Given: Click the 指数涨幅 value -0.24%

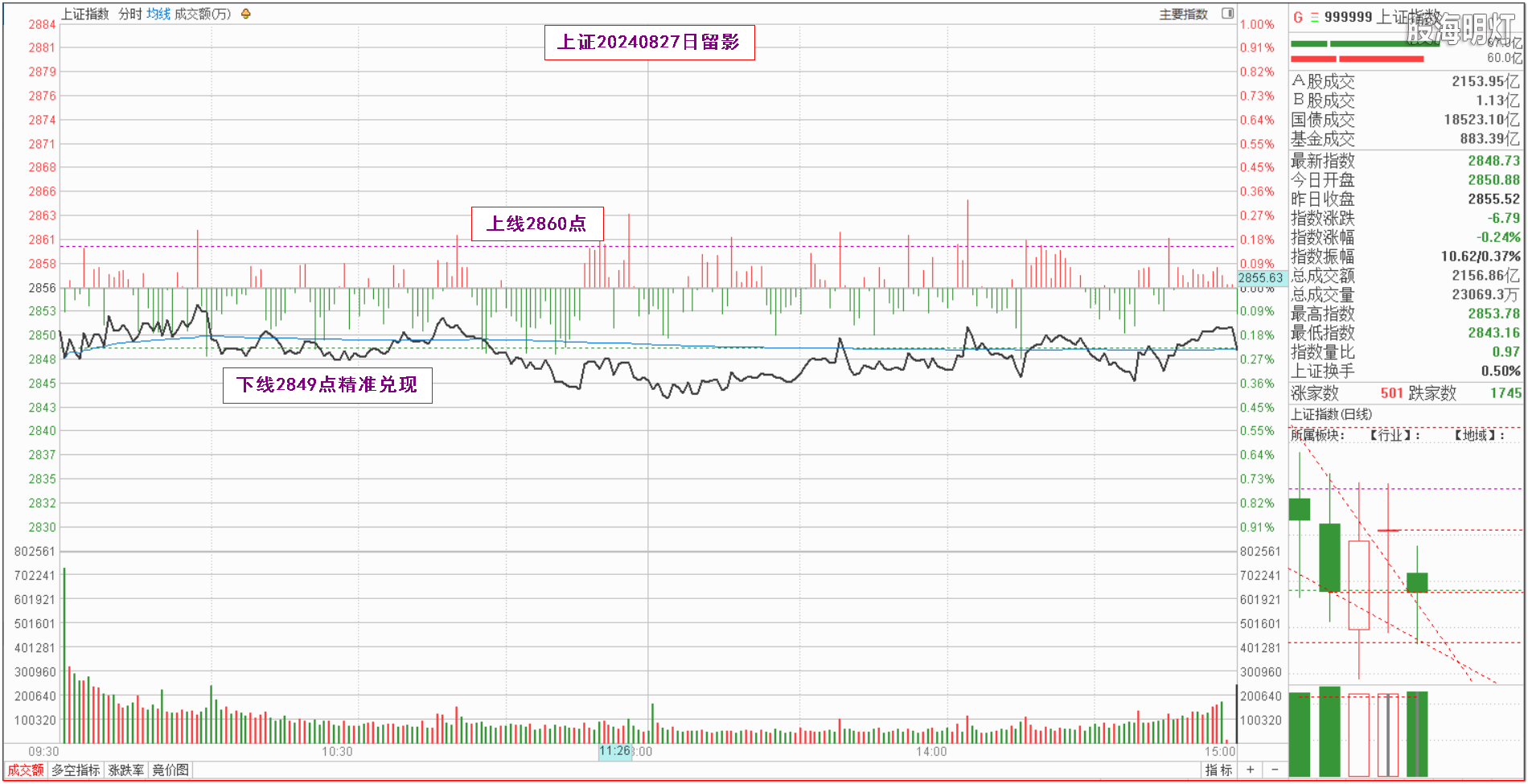Looking at the screenshot, I should [x=1499, y=237].
